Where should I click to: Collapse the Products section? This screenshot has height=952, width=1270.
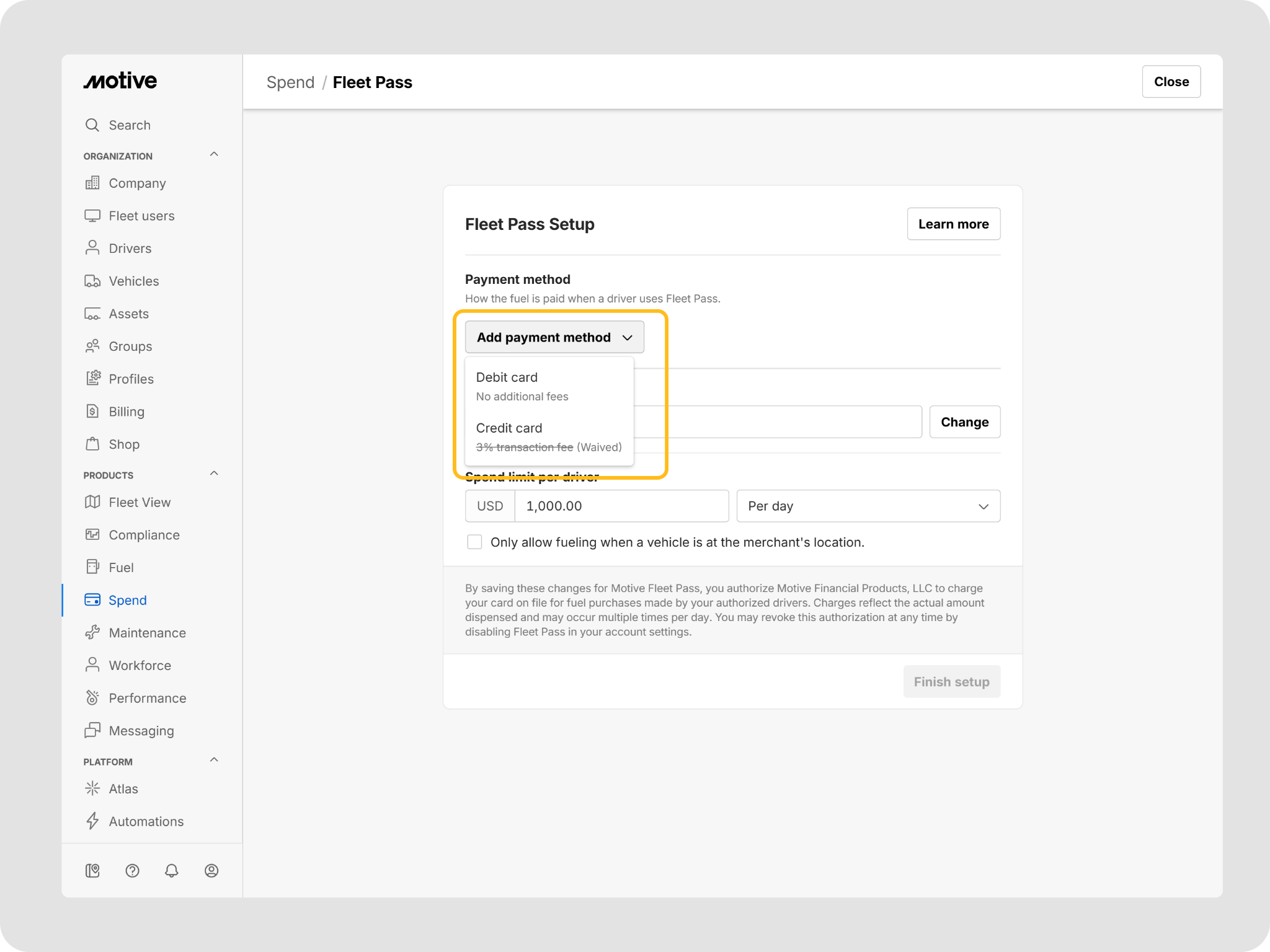click(214, 474)
